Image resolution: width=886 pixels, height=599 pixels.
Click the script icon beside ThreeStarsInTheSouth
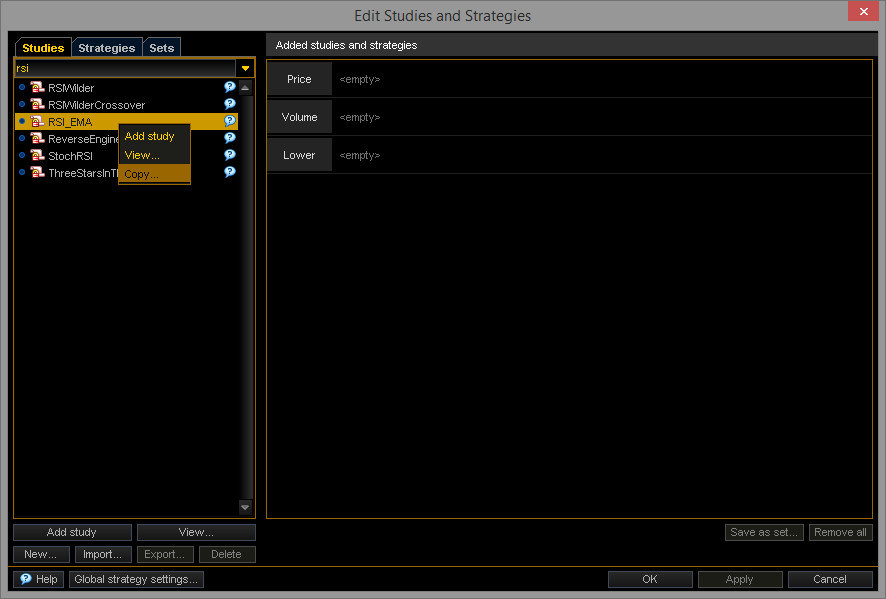tap(37, 172)
